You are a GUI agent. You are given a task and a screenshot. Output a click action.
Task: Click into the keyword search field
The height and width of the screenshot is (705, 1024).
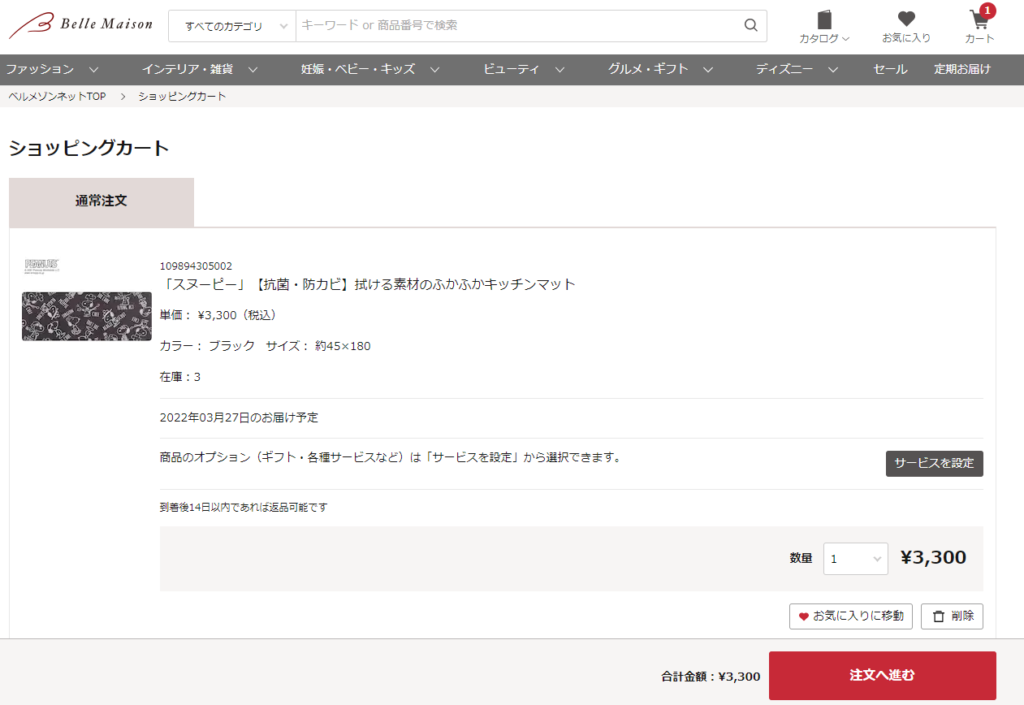point(519,26)
